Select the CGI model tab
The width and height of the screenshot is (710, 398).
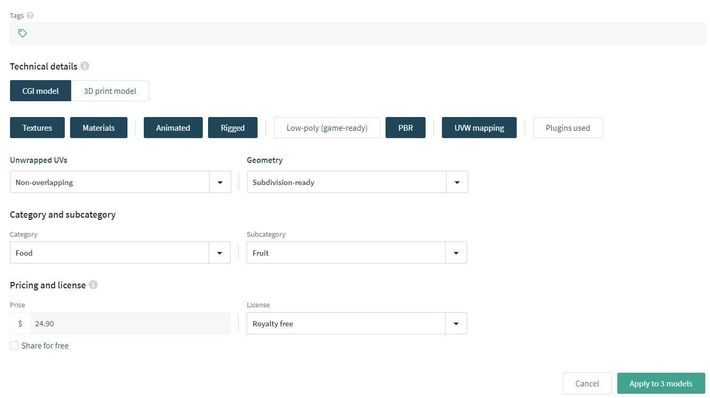40,91
